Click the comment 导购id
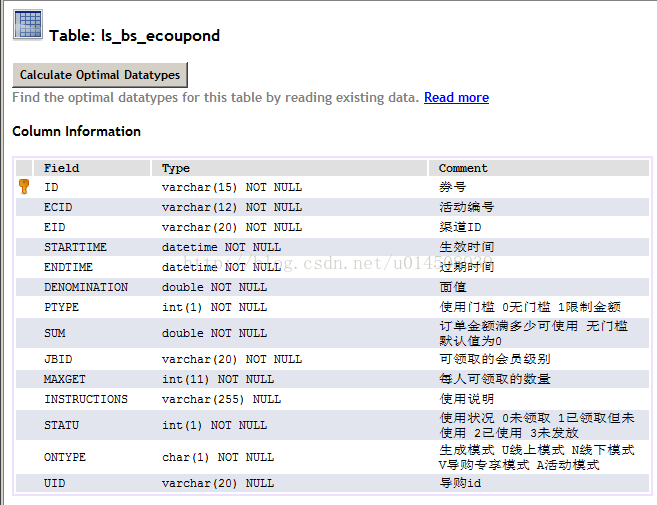The image size is (657, 505). click(x=460, y=483)
